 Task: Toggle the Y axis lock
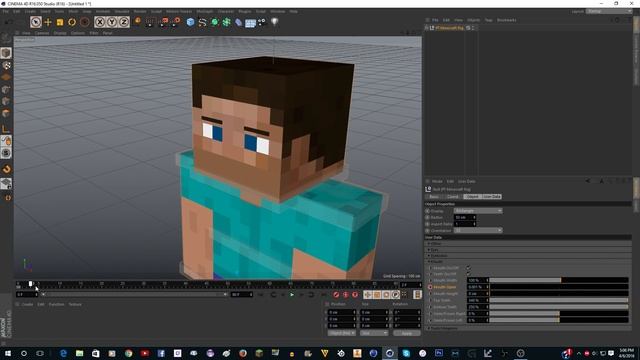point(112,22)
